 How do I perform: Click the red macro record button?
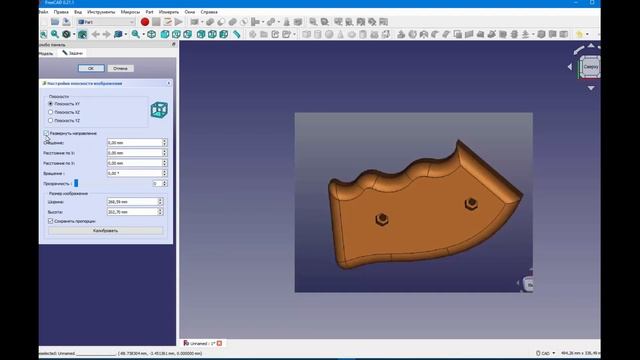[144, 22]
